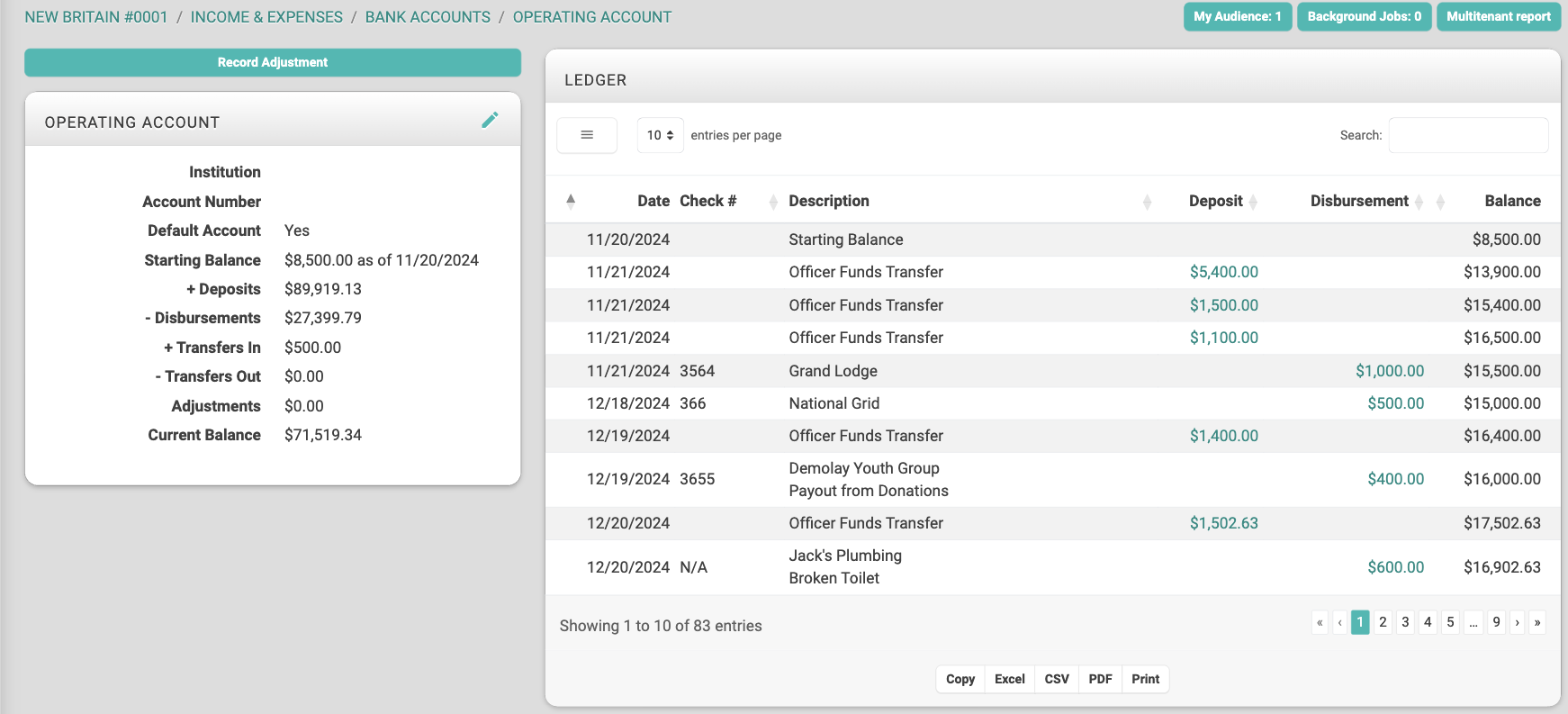The image size is (1568, 714).
Task: Click the LEDGER panel title
Action: tap(596, 80)
